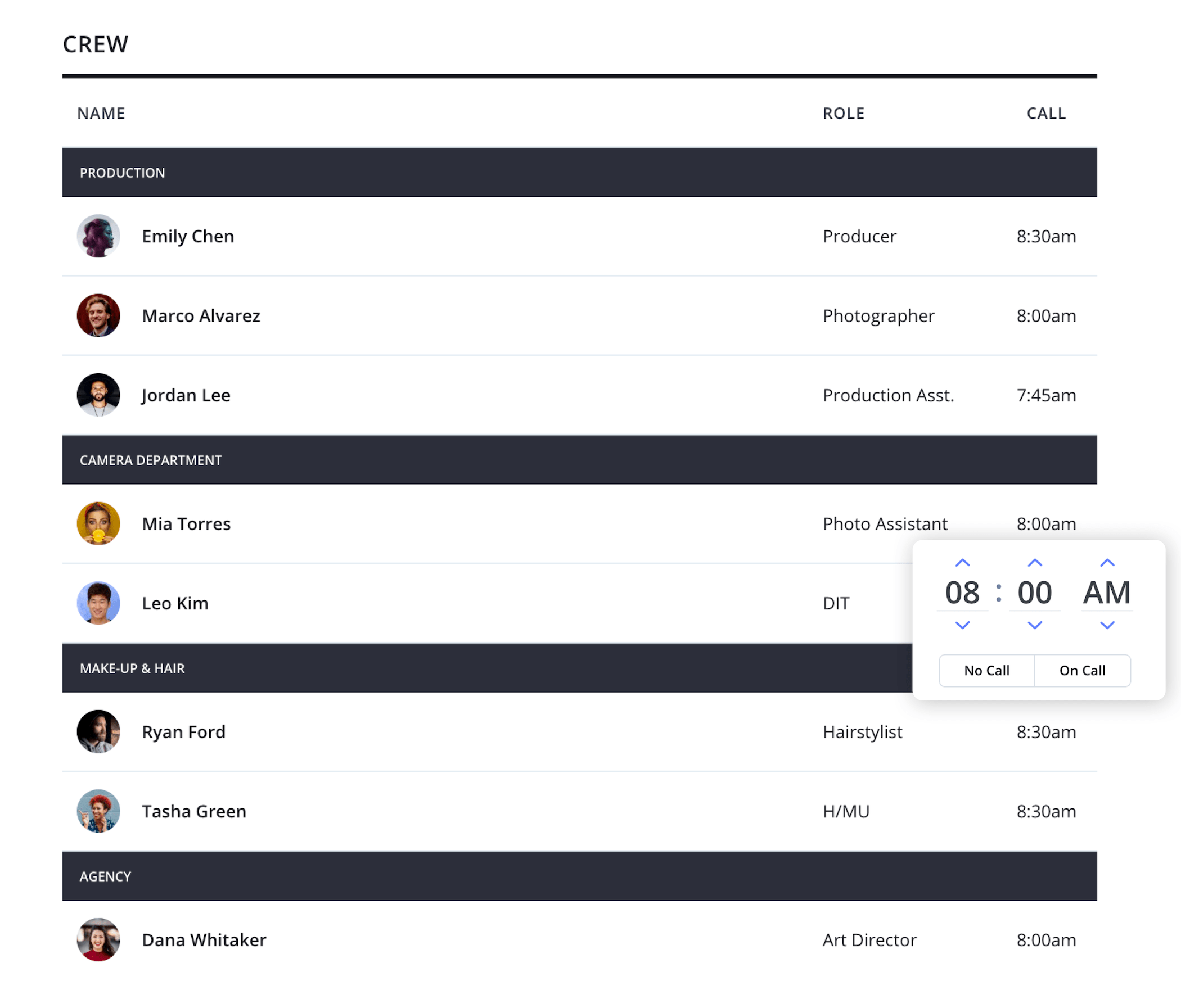Open Jordan Lee's avatar photo
The height and width of the screenshot is (1008, 1181).
point(98,395)
